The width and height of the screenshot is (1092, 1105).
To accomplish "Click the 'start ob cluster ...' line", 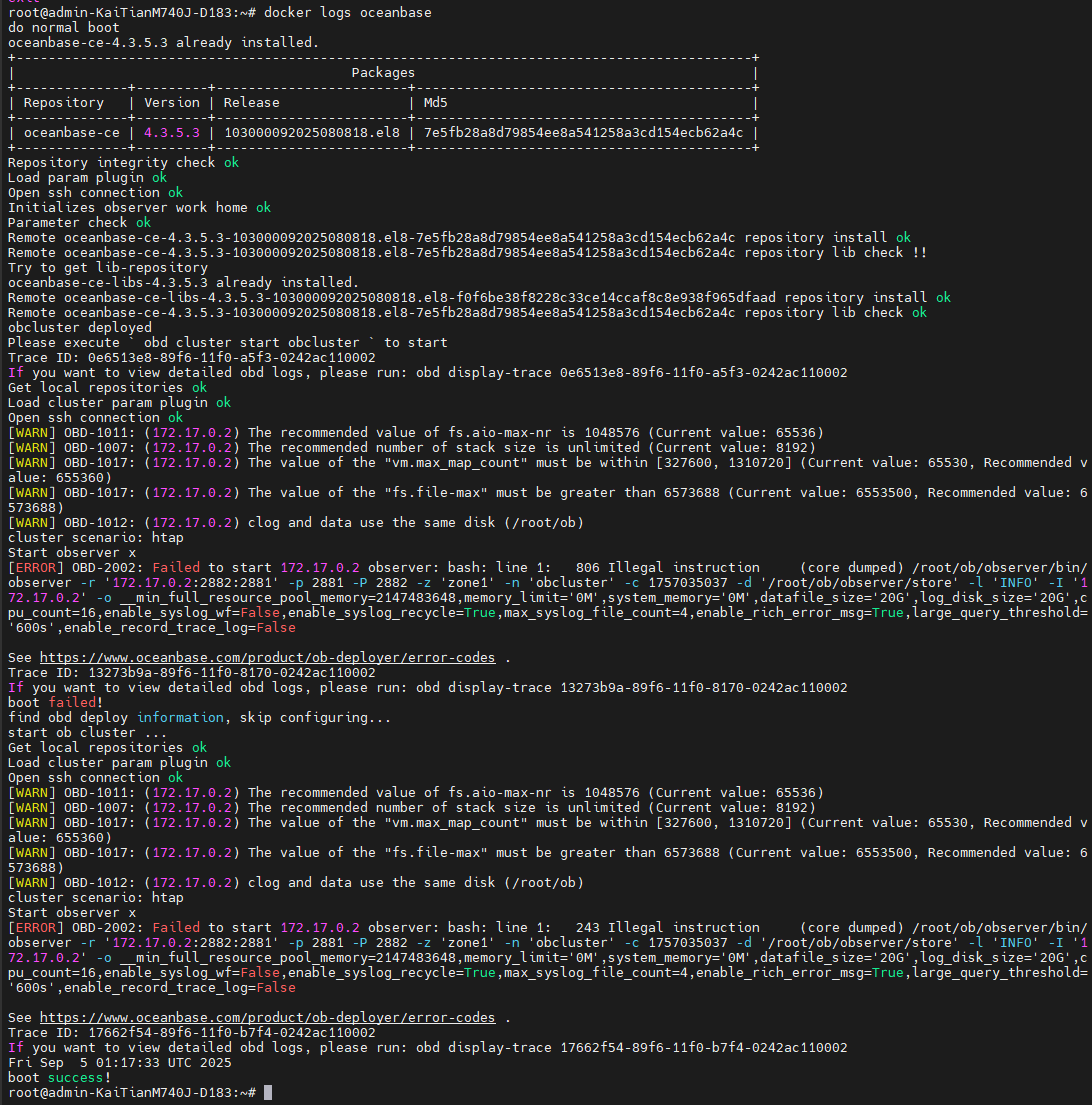I will pos(87,733).
